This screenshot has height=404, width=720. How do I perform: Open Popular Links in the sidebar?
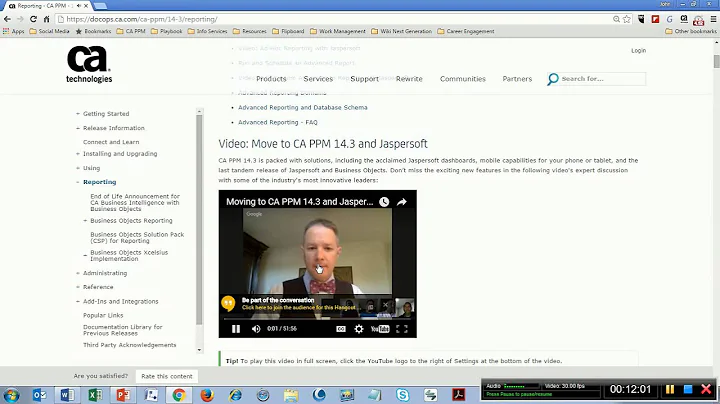[x=103, y=315]
